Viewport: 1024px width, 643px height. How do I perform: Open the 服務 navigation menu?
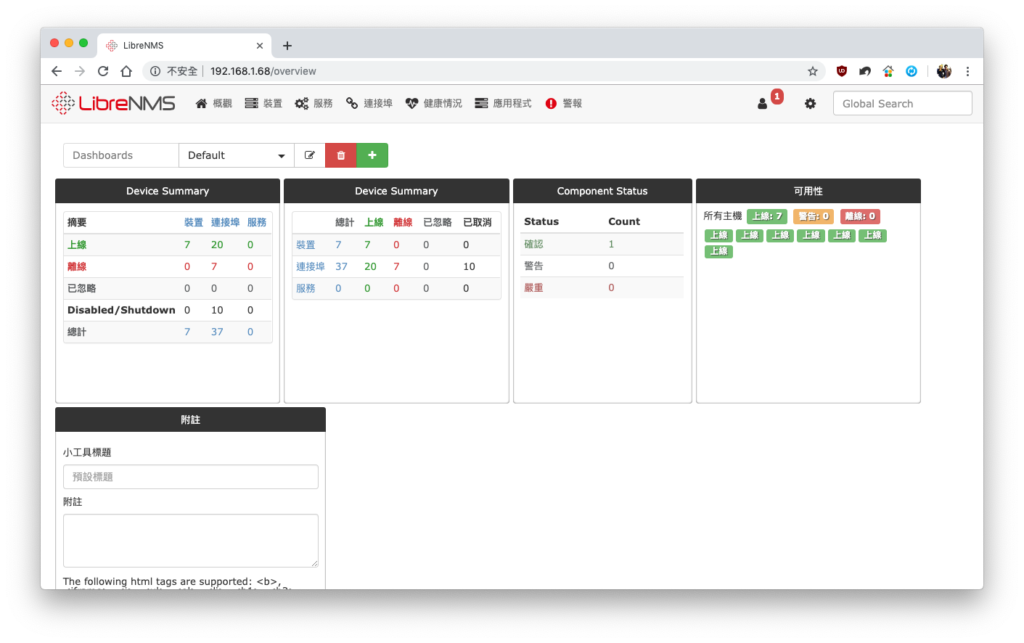(313, 103)
